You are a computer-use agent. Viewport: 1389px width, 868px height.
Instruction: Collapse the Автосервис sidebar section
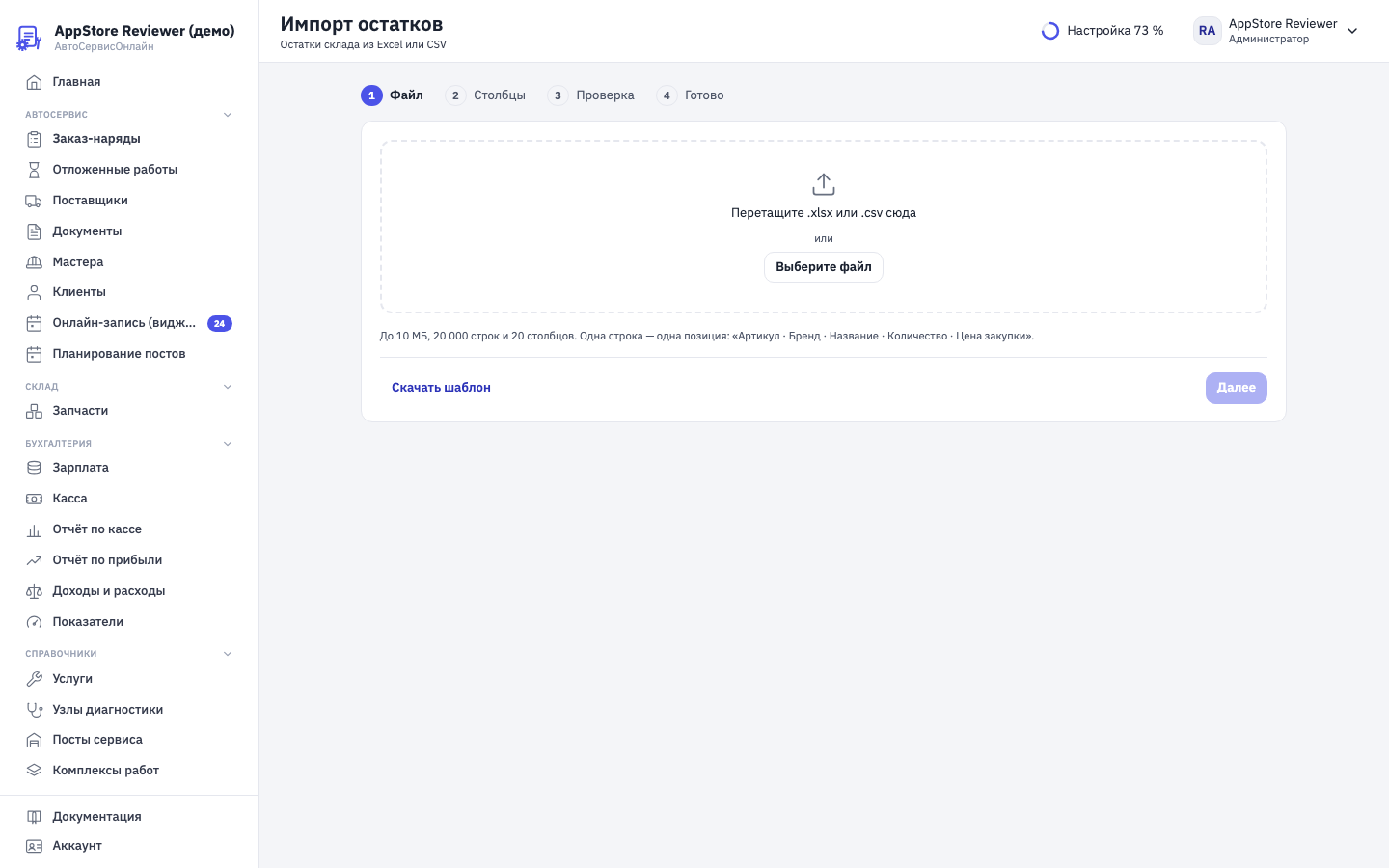[228, 115]
